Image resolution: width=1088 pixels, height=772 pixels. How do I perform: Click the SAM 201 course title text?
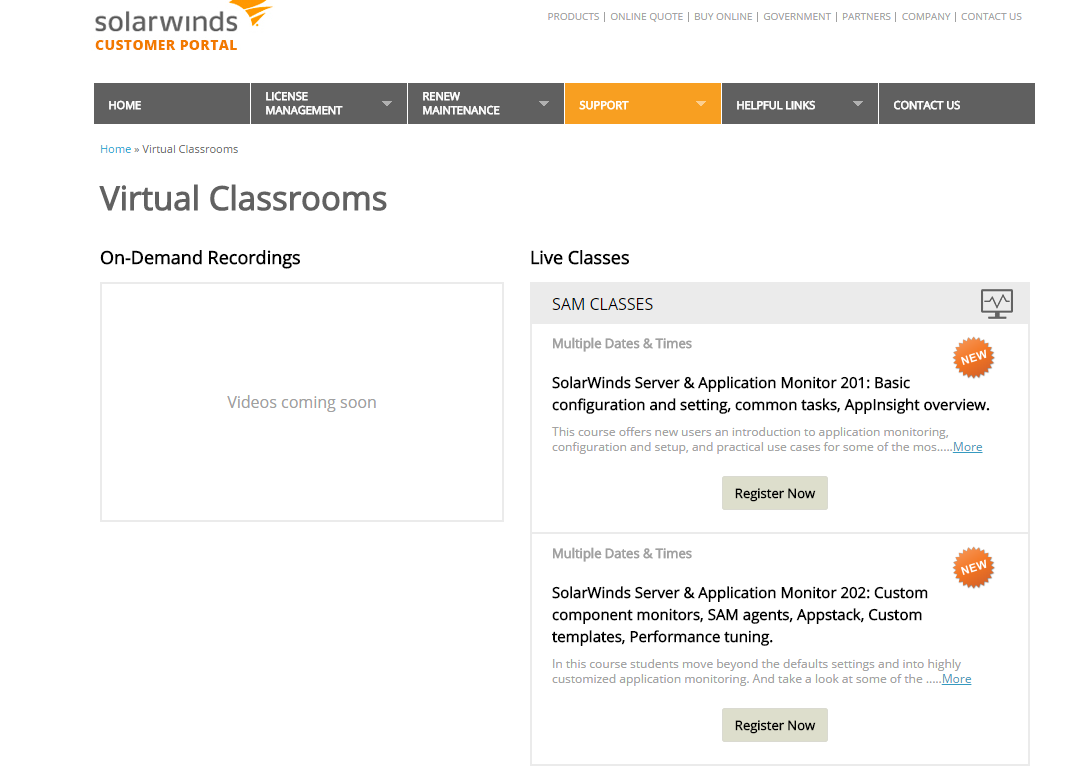pyautogui.click(x=770, y=394)
